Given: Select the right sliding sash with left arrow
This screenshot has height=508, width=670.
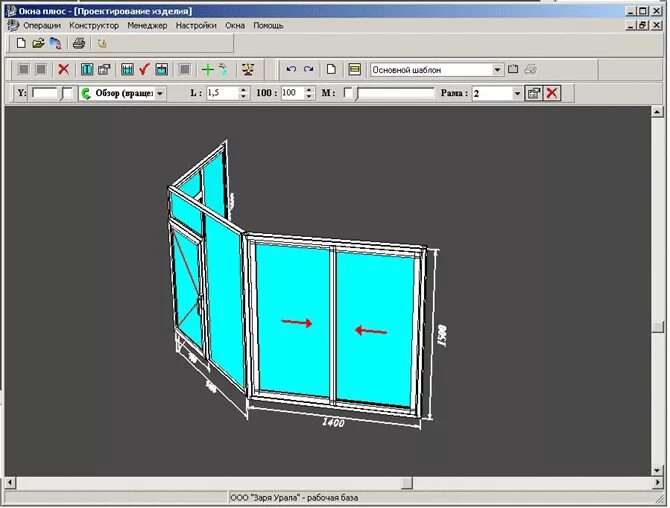Looking at the screenshot, I should point(376,329).
